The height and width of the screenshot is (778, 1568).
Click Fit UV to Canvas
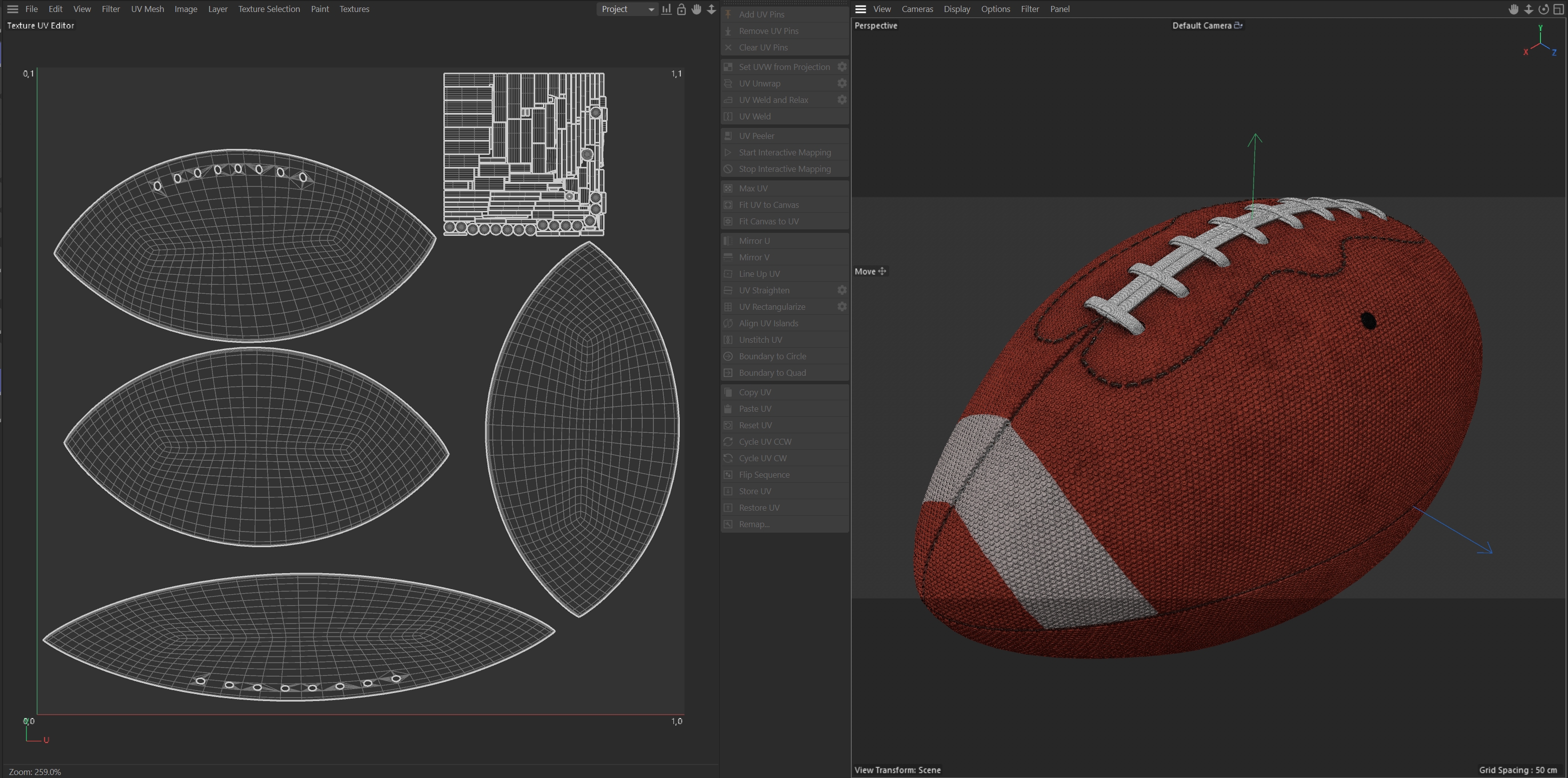coord(768,205)
